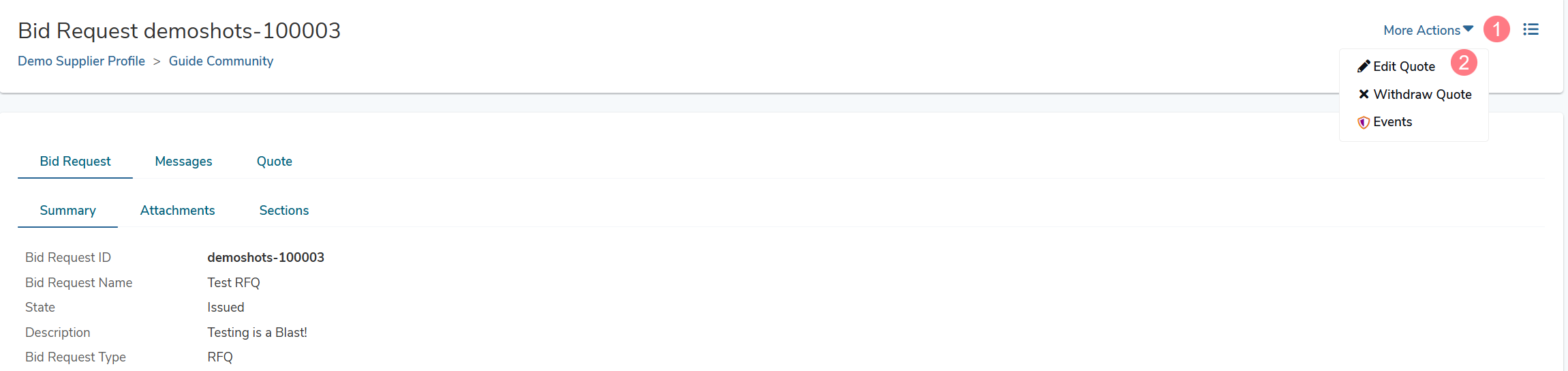
Task: Switch to the Attachments sub-tab
Action: coord(178,211)
